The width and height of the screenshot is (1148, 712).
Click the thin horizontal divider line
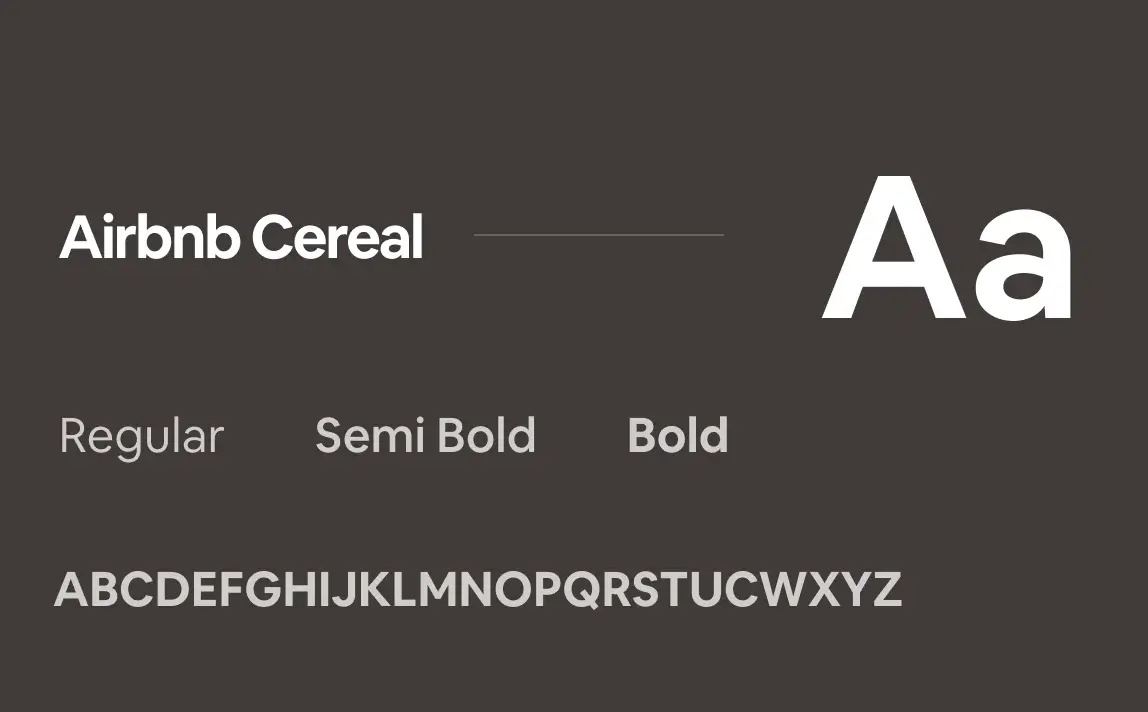click(599, 234)
